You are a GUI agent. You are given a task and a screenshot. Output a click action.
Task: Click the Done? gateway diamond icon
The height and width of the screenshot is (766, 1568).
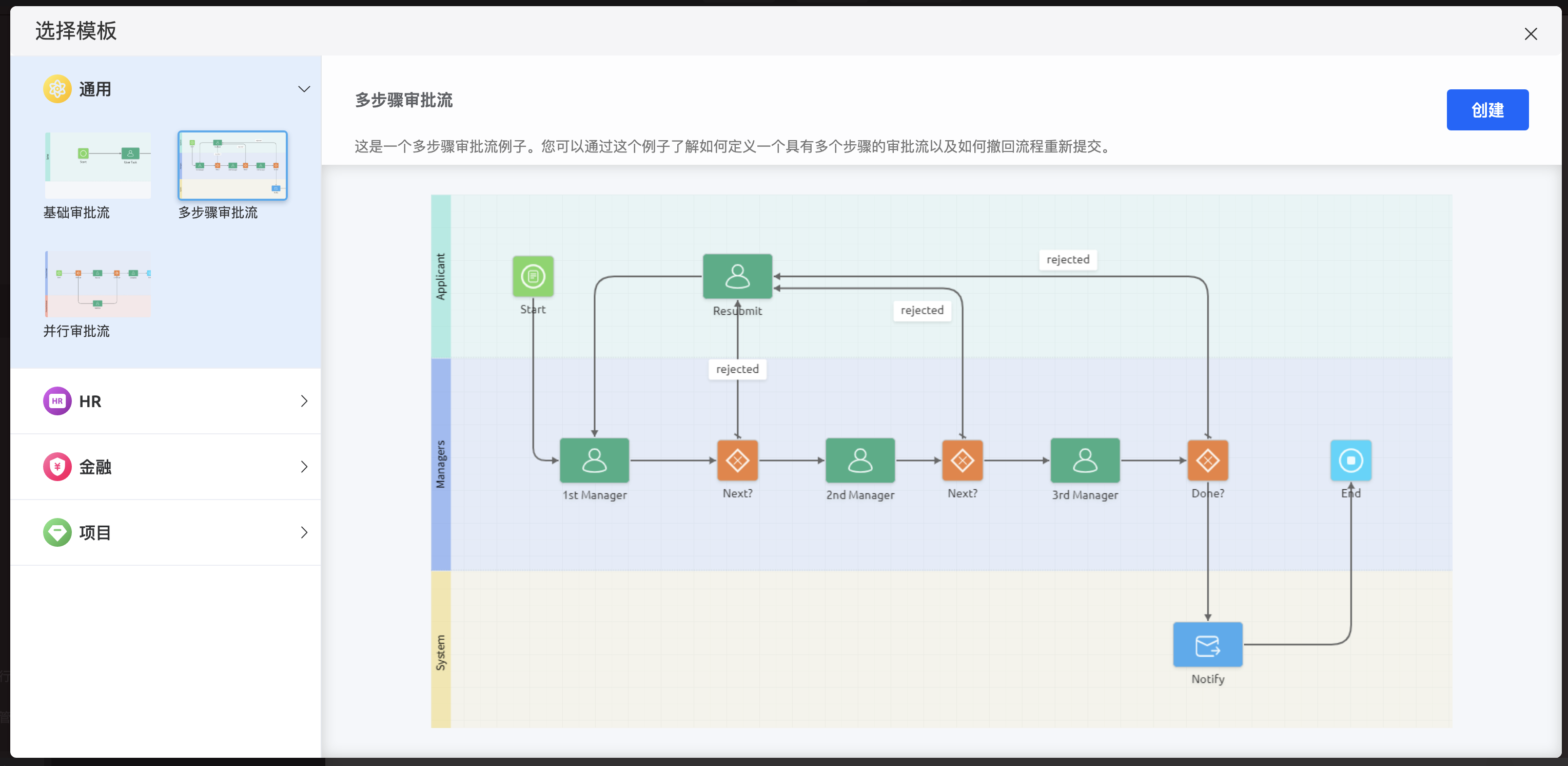pyautogui.click(x=1207, y=461)
